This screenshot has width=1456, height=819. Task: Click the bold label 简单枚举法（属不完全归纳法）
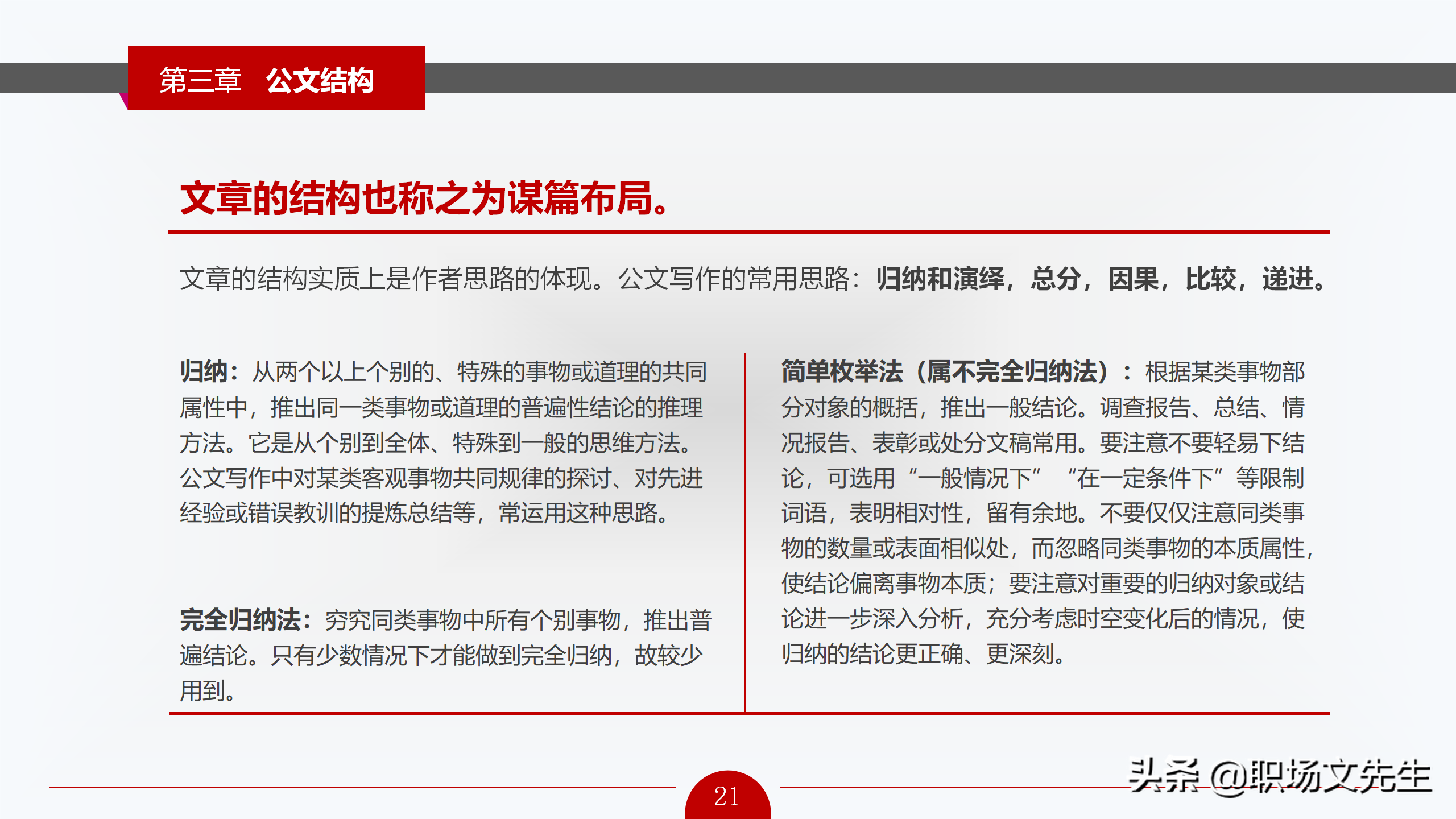(944, 372)
